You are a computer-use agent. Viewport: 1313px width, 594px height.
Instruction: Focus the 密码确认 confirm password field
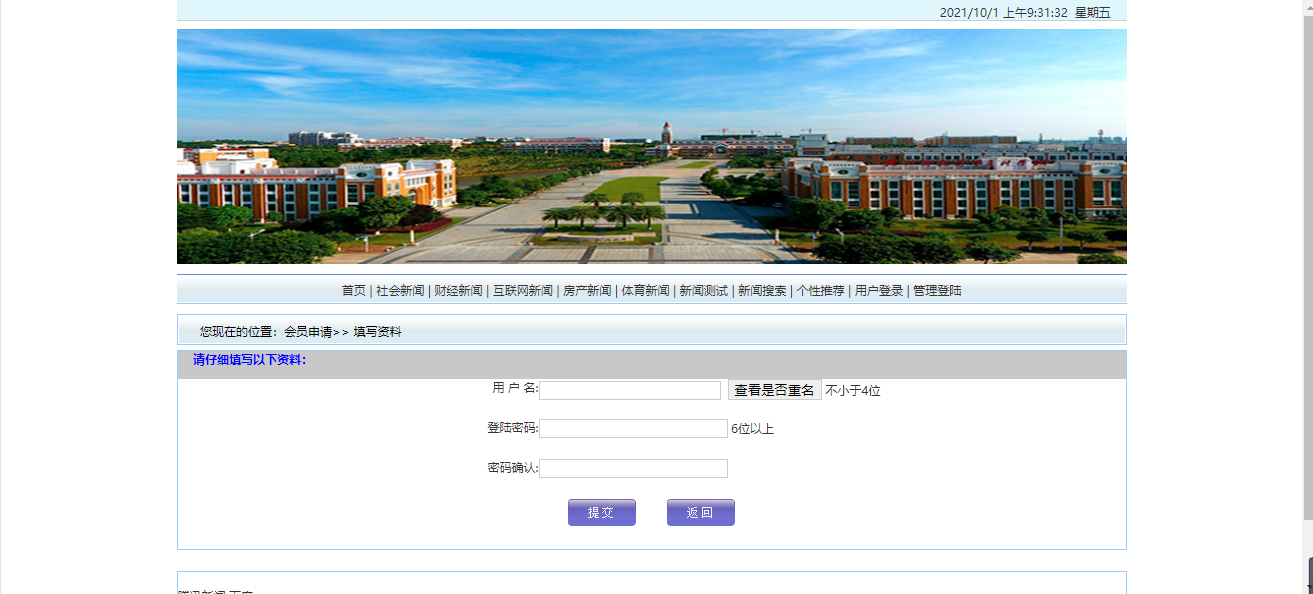point(633,468)
